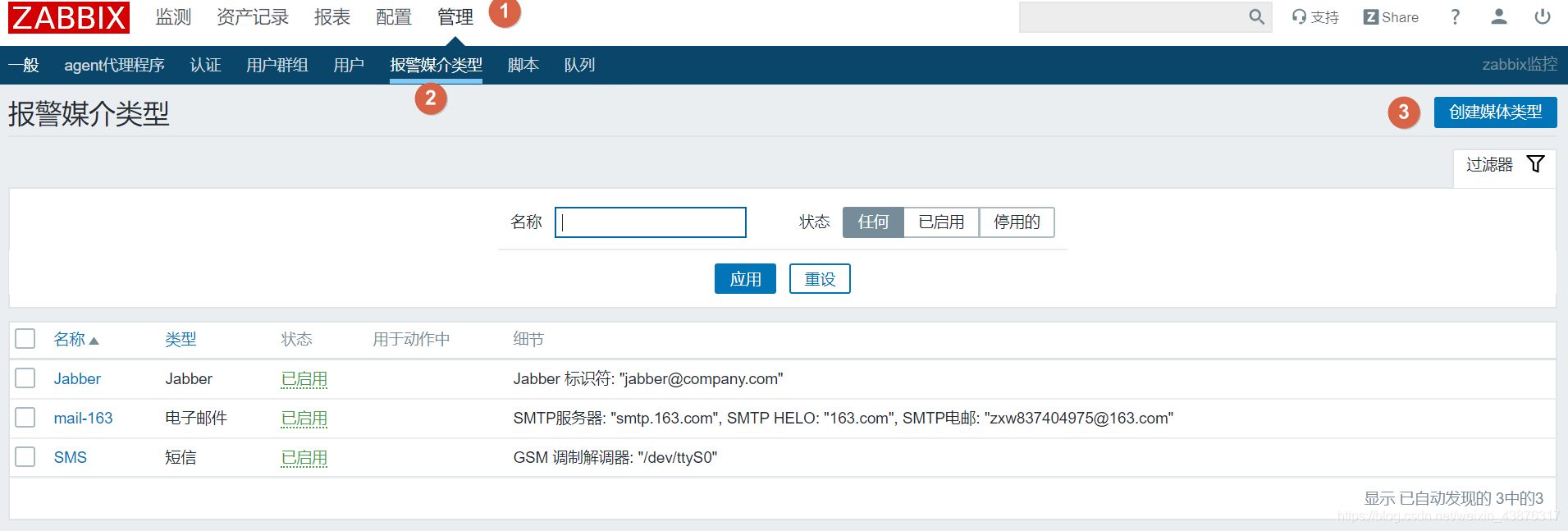
Task: Select 已启用 status filter
Action: click(x=941, y=222)
